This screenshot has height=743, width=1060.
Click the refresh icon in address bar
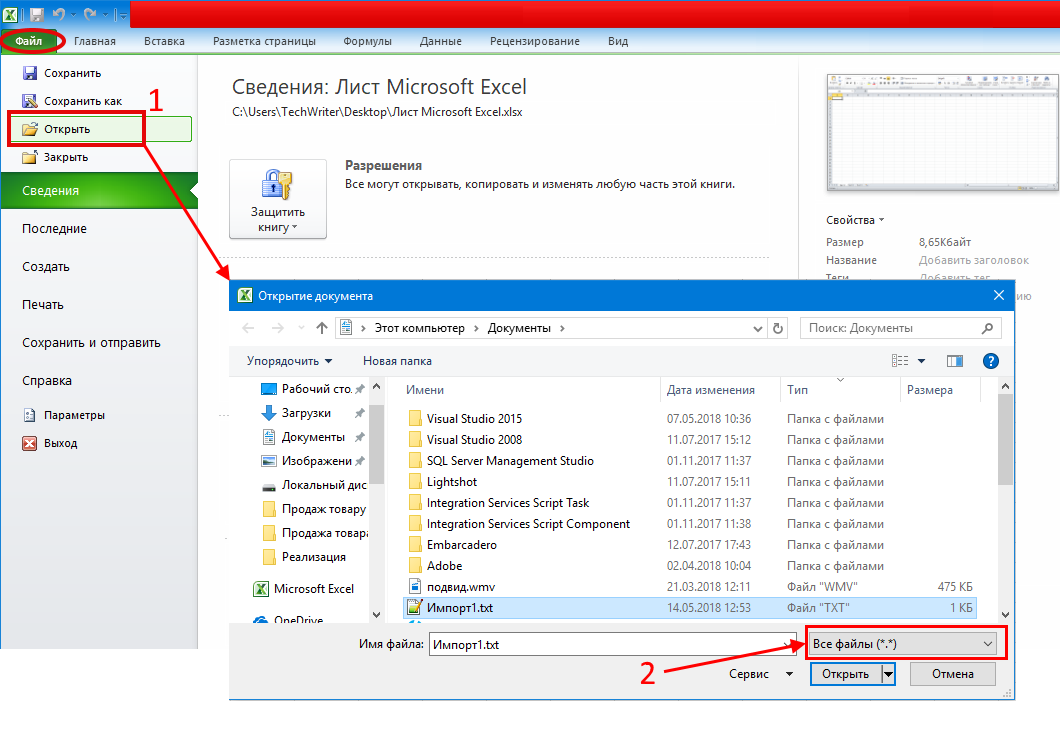[x=779, y=328]
